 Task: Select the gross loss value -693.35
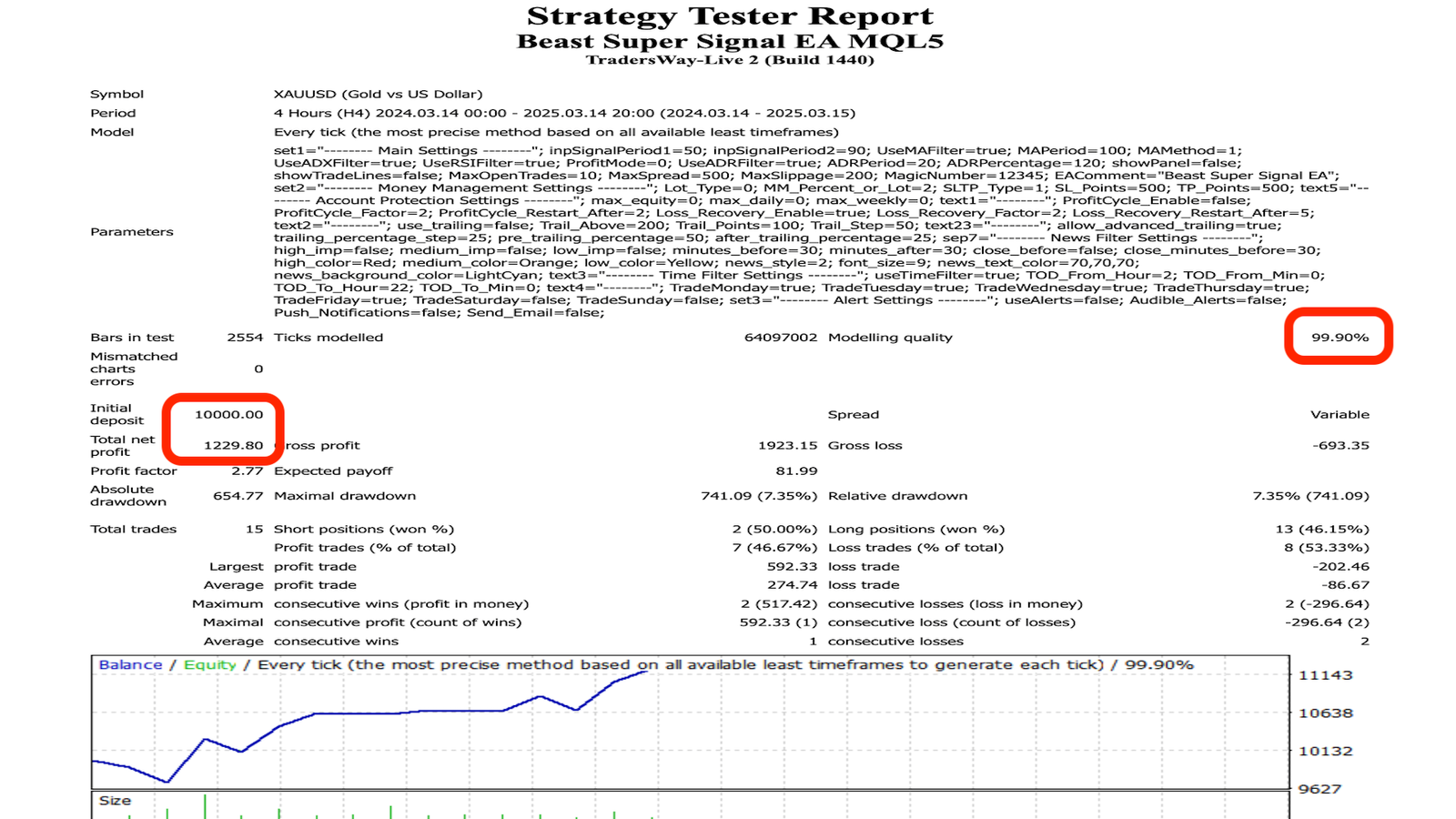tap(1340, 445)
